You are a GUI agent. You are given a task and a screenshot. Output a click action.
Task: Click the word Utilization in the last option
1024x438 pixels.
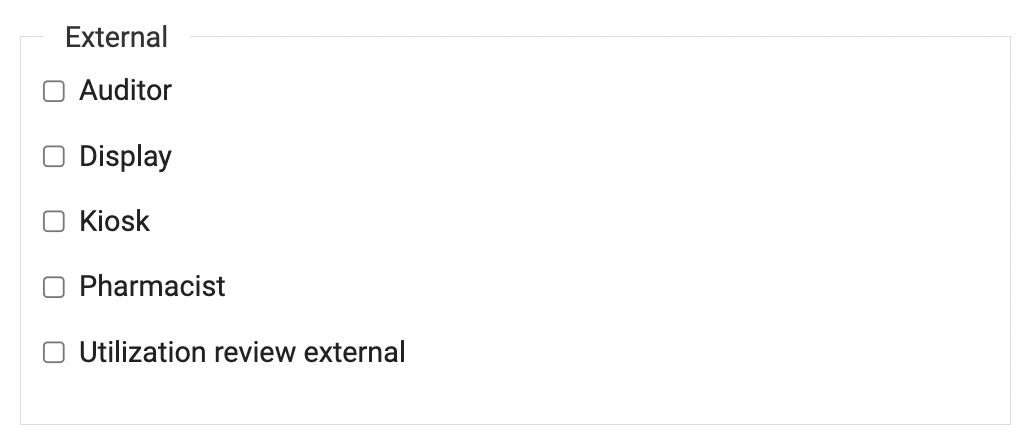[133, 352]
